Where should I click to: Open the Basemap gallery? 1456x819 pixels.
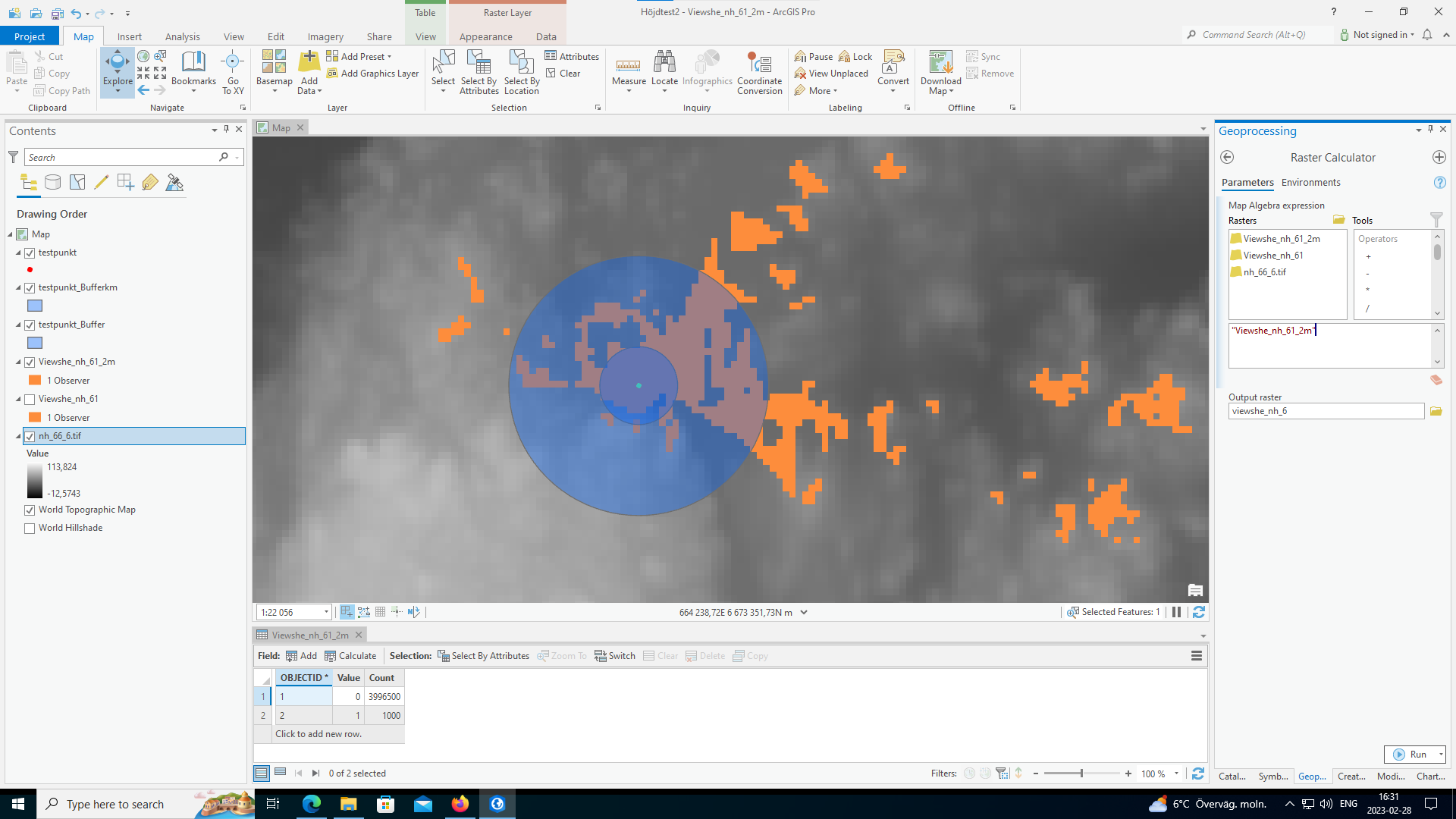click(274, 72)
